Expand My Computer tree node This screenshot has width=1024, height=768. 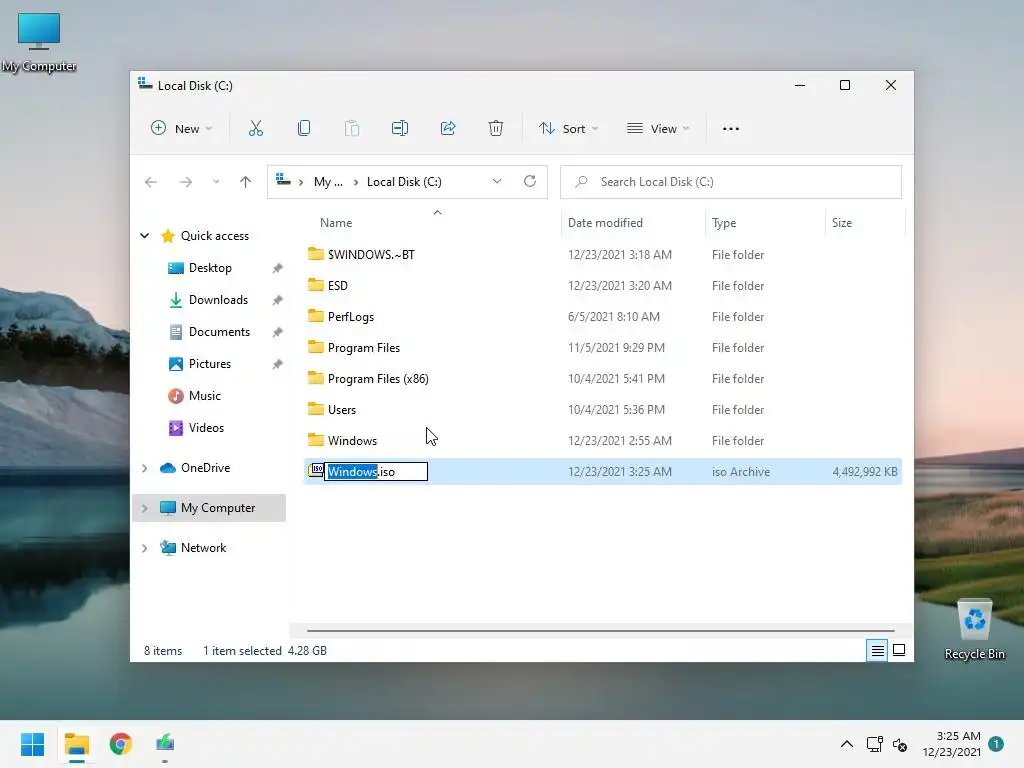[145, 508]
